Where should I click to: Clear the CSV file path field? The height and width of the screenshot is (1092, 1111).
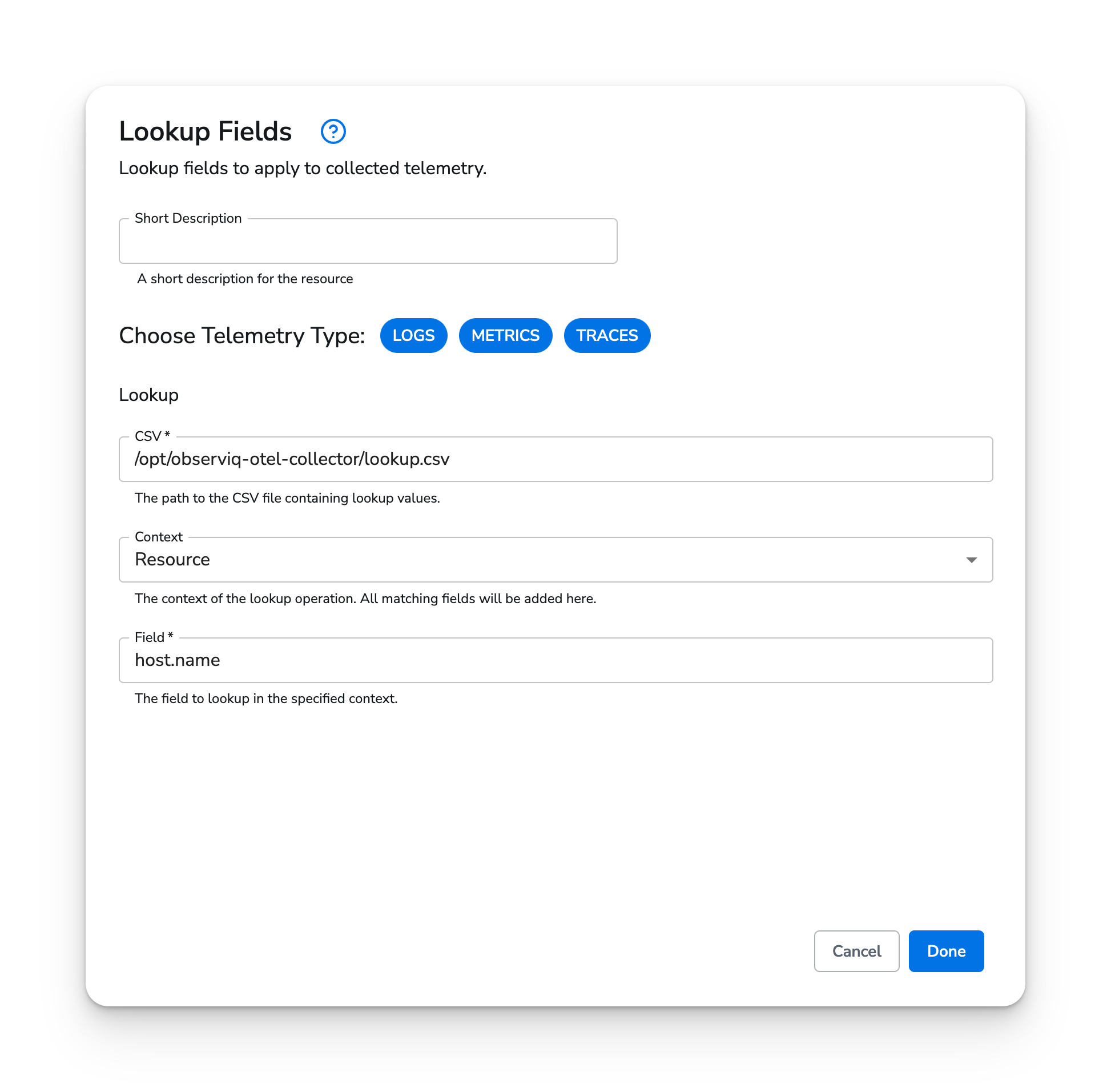tap(556, 459)
